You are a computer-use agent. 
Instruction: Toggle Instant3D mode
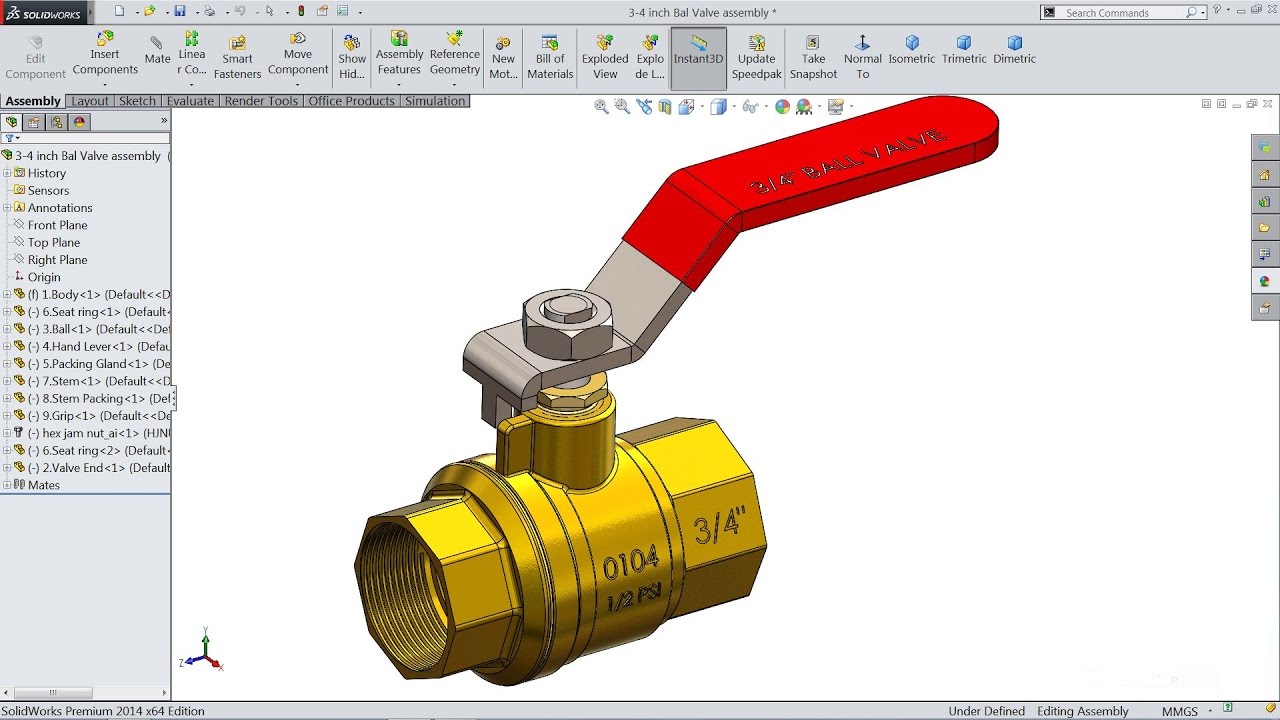coord(697,50)
